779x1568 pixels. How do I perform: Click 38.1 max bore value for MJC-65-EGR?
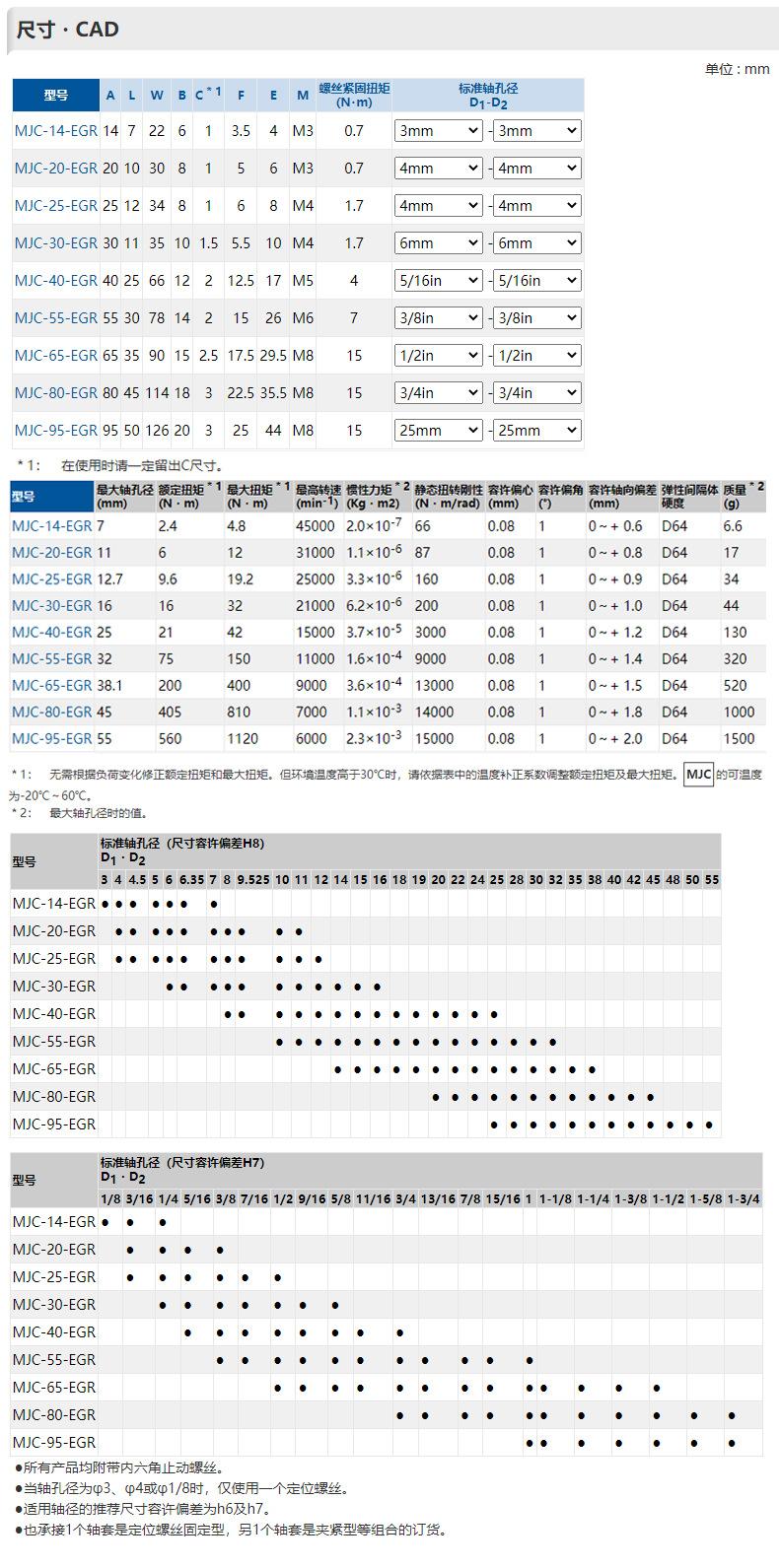coord(110,685)
